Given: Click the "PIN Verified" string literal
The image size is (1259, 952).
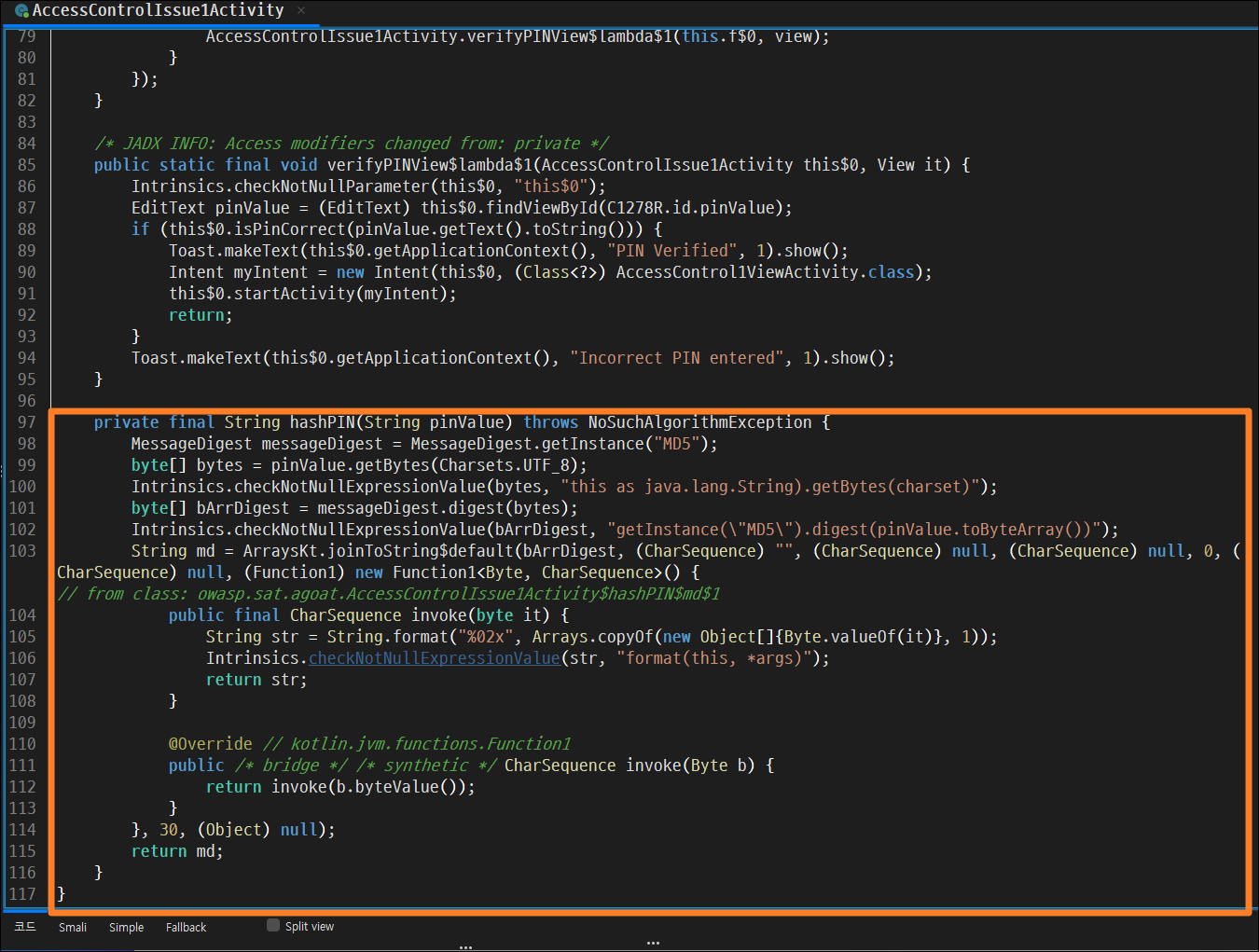Looking at the screenshot, I should (x=671, y=251).
